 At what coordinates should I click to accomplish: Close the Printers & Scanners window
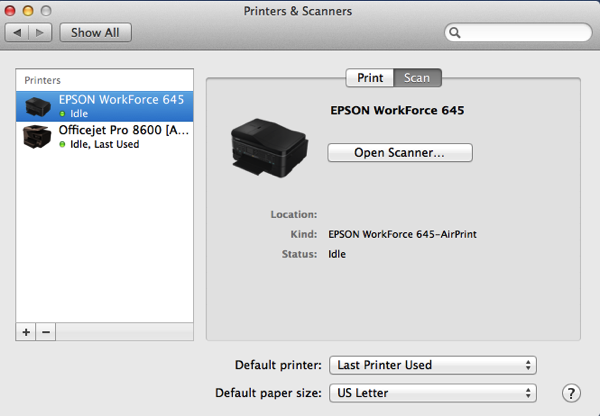tap(14, 11)
